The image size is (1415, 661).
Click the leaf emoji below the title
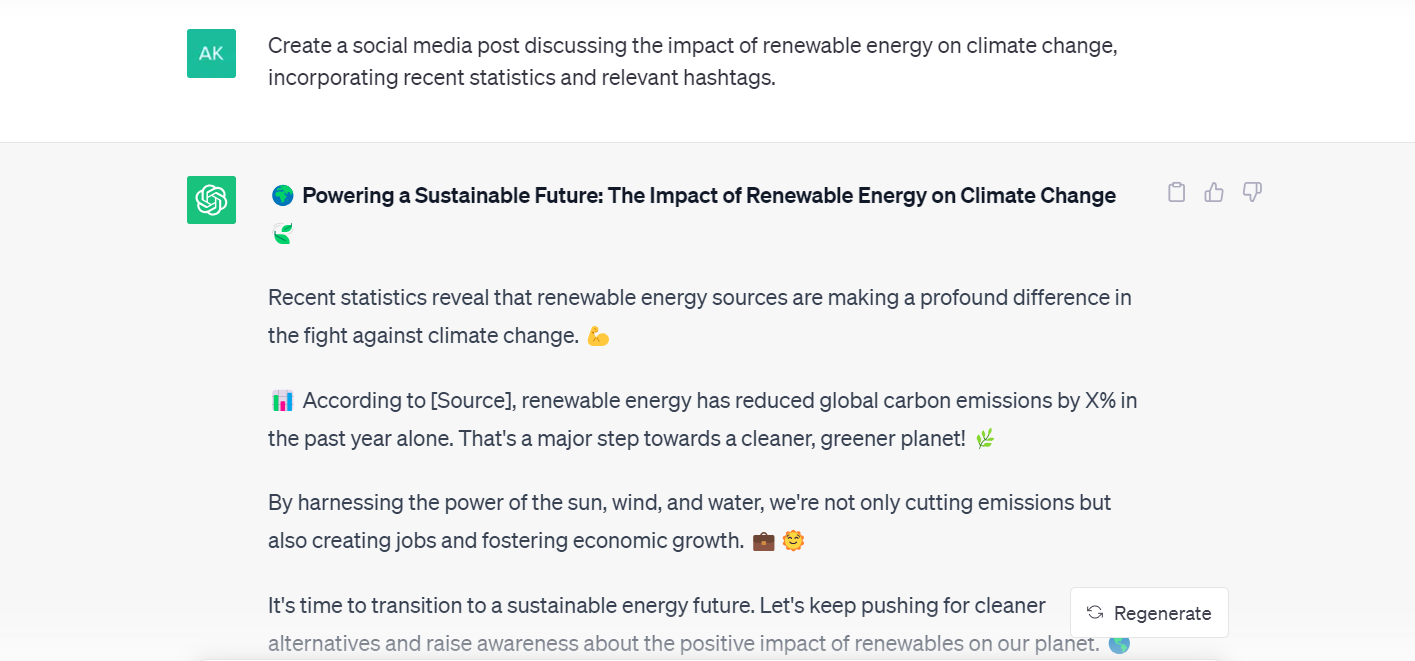point(283,234)
